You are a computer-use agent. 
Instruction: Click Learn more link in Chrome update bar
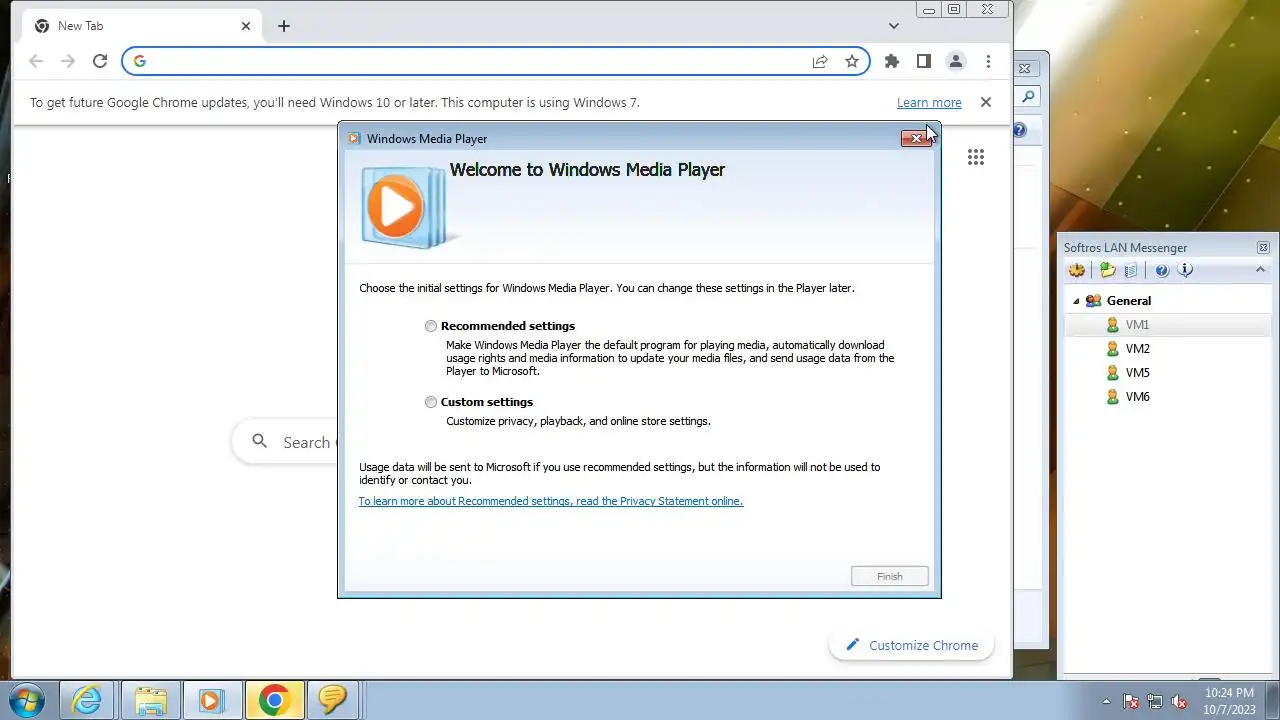point(929,102)
